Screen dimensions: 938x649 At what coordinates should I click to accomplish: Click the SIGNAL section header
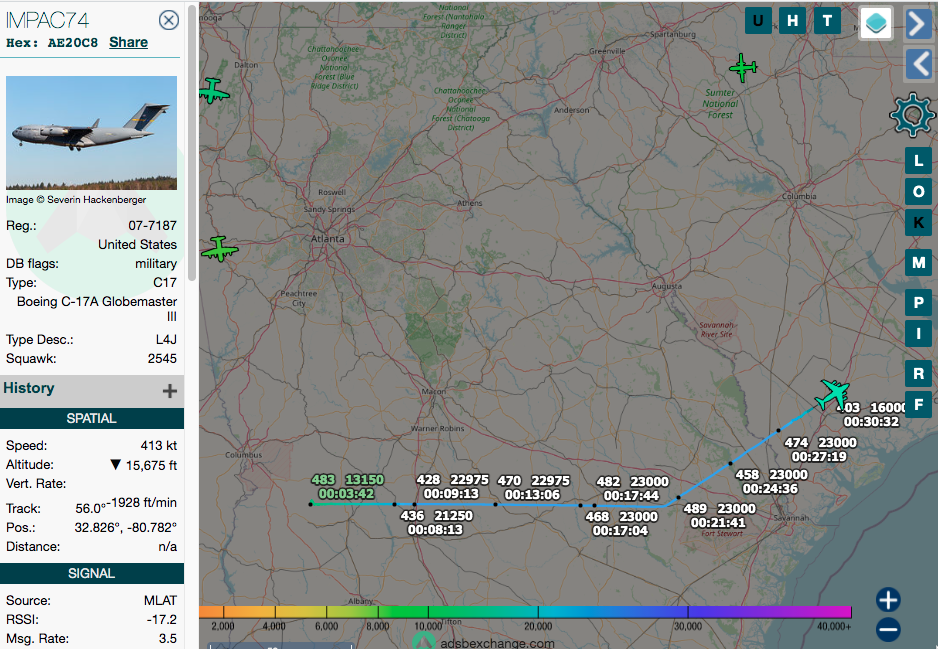92,573
